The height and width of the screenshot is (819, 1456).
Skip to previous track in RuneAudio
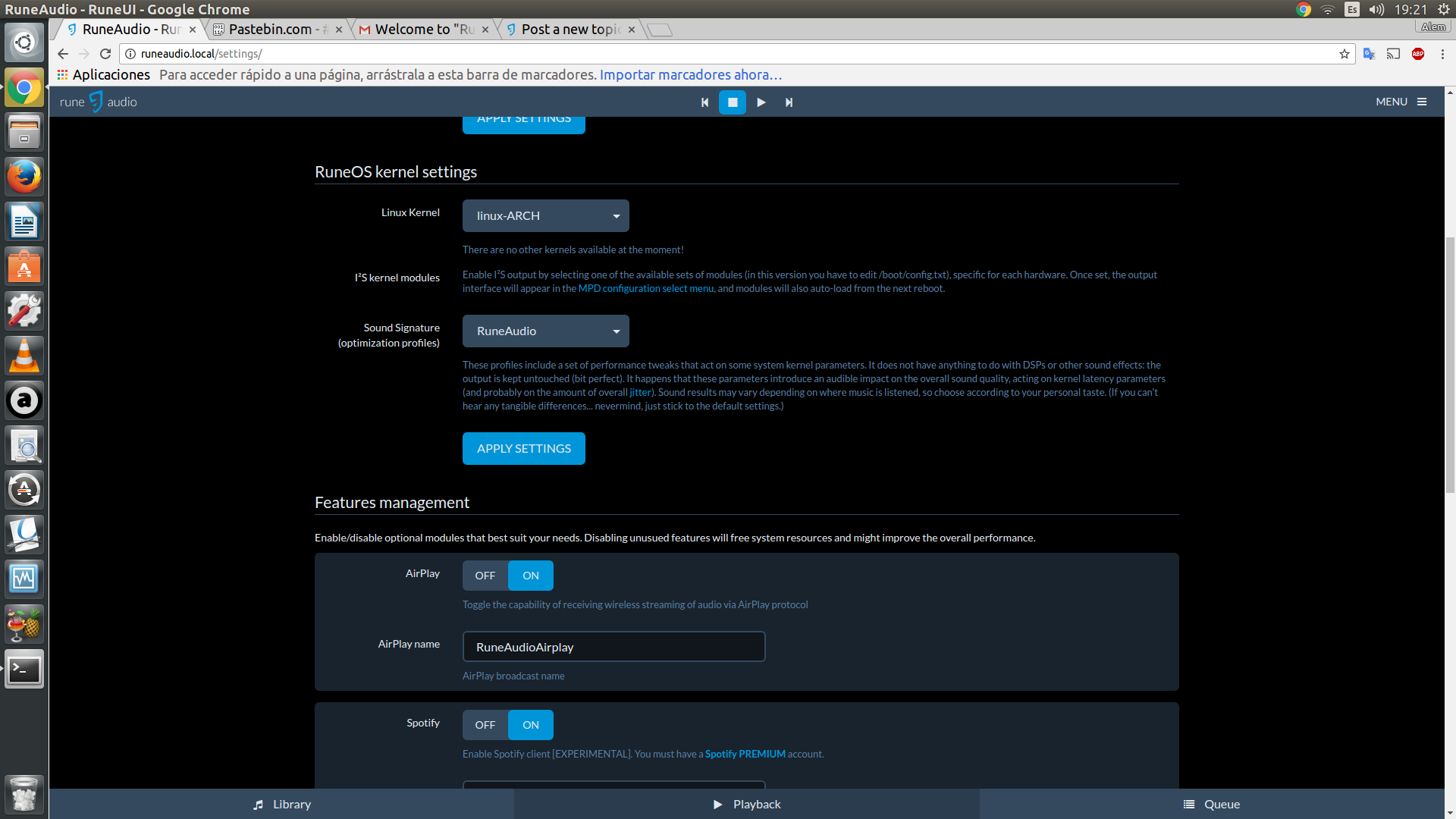click(704, 102)
